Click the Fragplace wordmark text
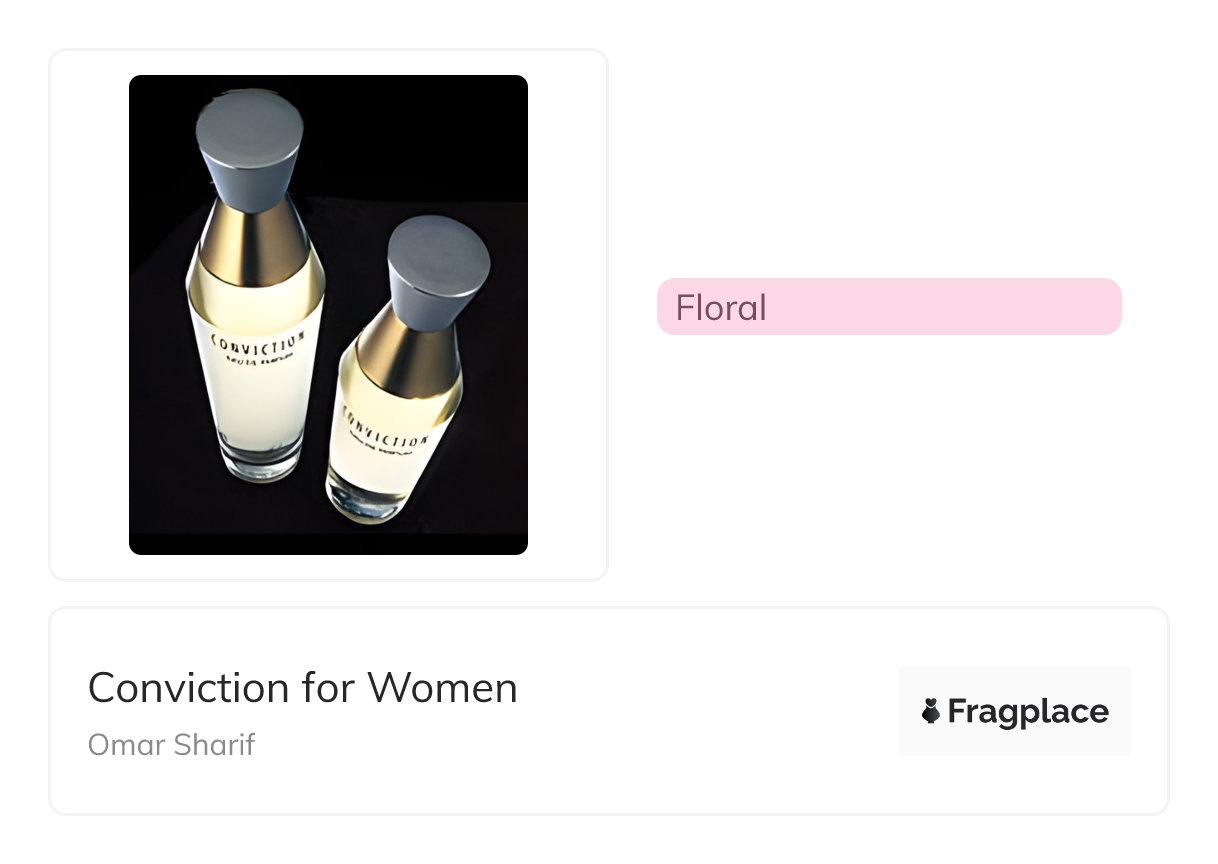Screen dimensions: 1218x864 (1028, 712)
